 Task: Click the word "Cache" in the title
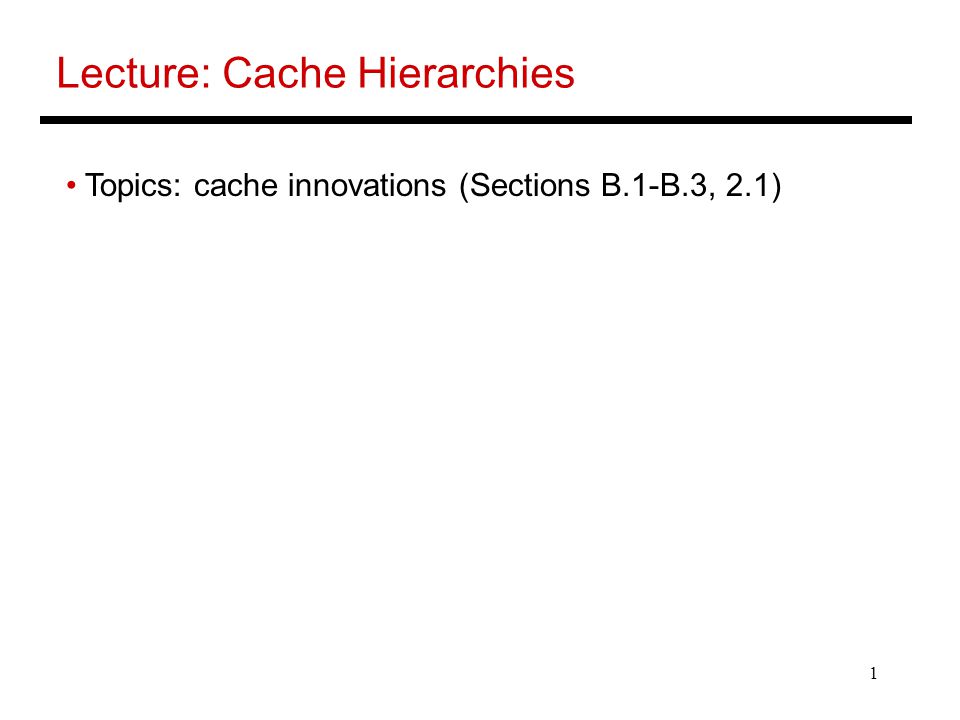284,73
